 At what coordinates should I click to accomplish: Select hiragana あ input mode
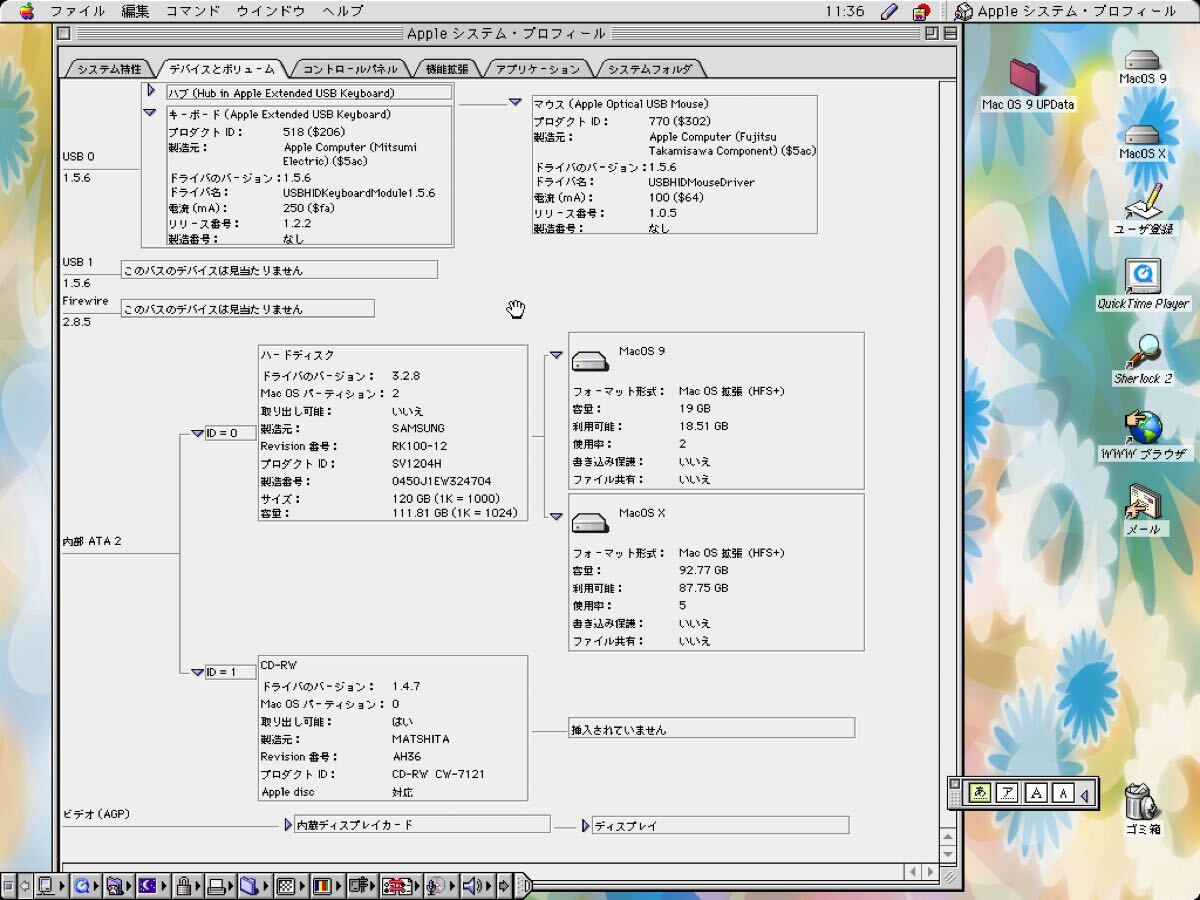coord(980,793)
